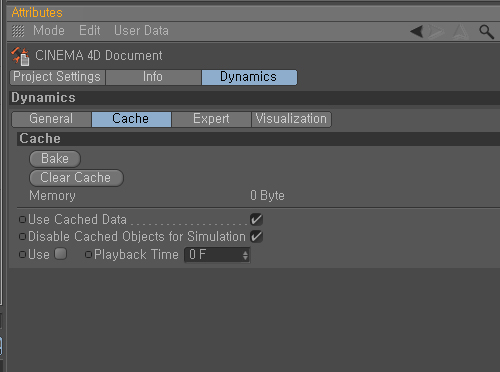Image resolution: width=500 pixels, height=372 pixels.
Task: Click animation dot beside Playback Time
Action: pos(88,255)
